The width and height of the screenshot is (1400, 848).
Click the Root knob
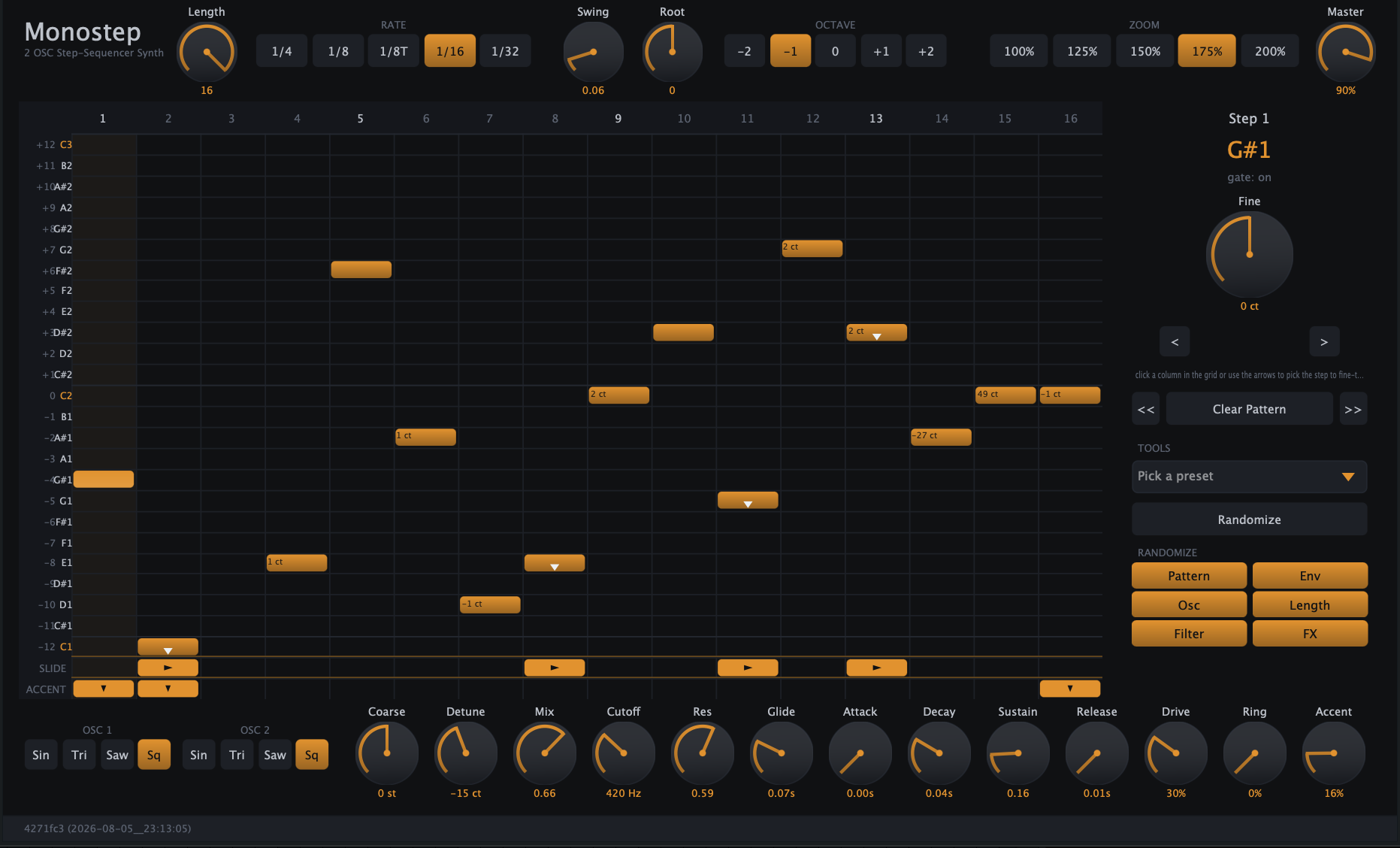tap(672, 52)
